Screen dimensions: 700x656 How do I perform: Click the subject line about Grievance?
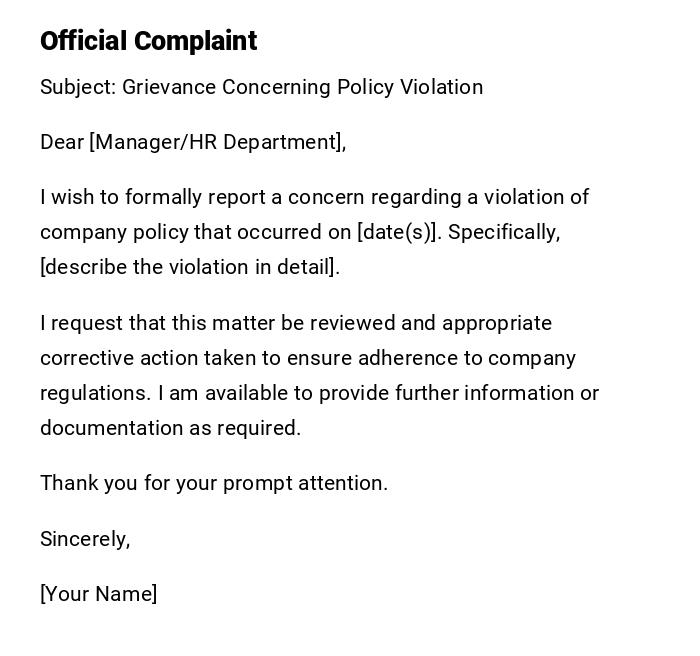point(261,87)
